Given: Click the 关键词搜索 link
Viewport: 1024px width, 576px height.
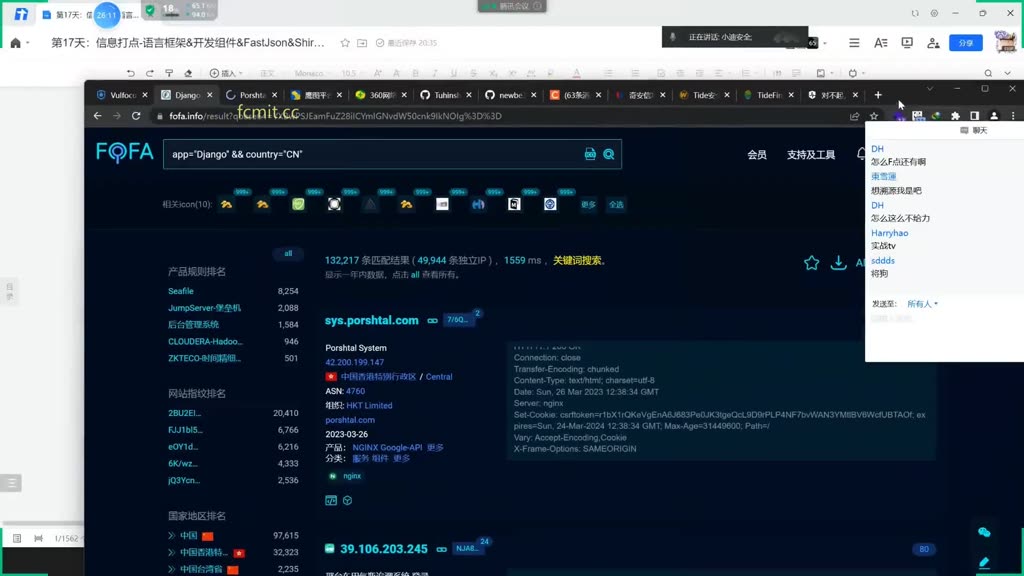Looking at the screenshot, I should pos(577,260).
